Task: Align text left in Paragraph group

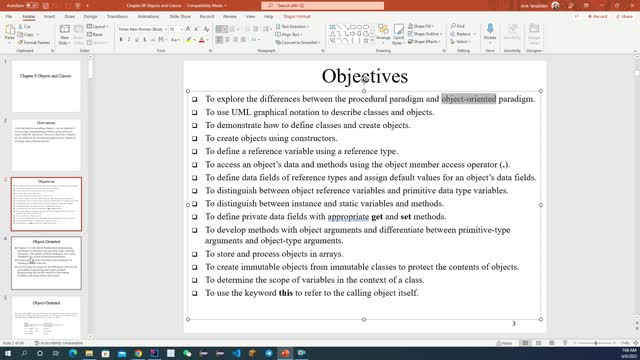Action: [x=220, y=40]
